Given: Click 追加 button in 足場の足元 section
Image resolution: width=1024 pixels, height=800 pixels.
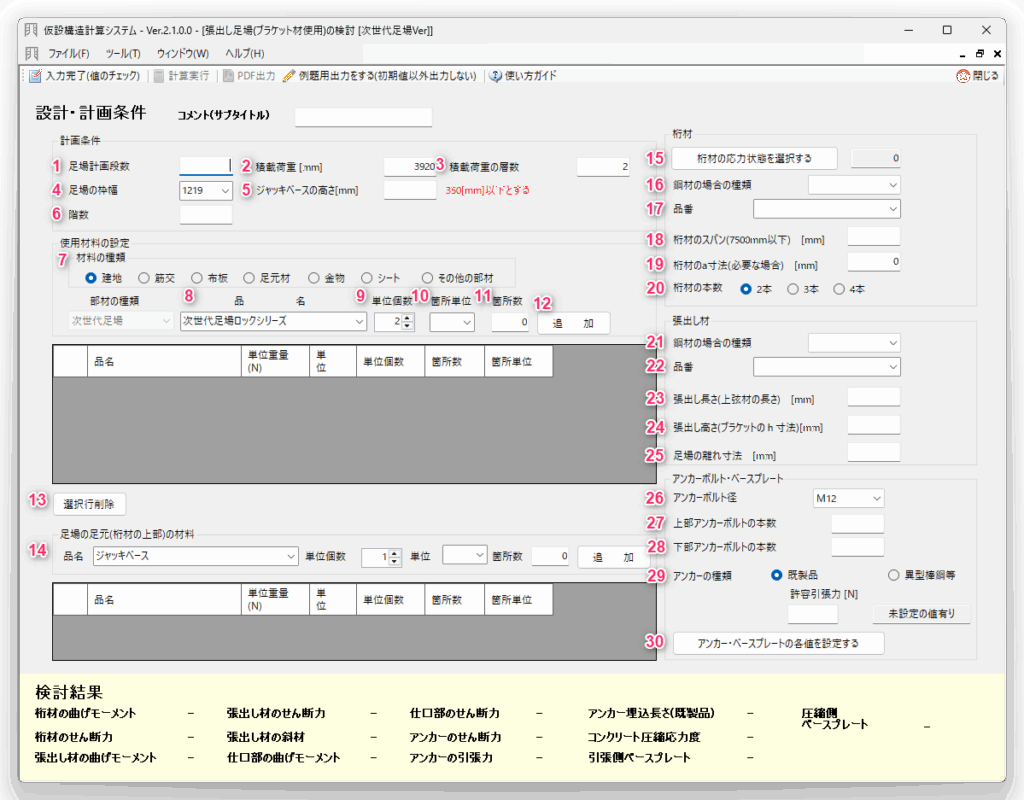Looking at the screenshot, I should click(x=613, y=557).
